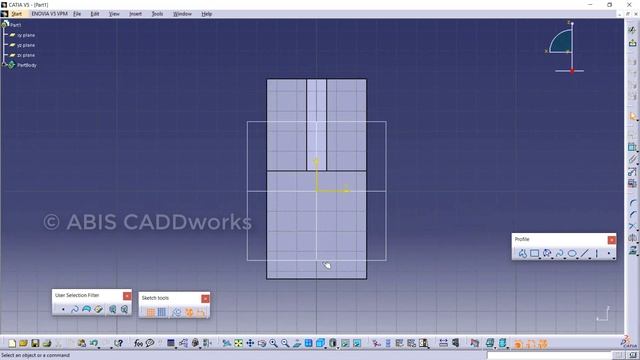This screenshot has height=360, width=640.
Task: Click the Open file icon
Action: pyautogui.click(x=23, y=343)
